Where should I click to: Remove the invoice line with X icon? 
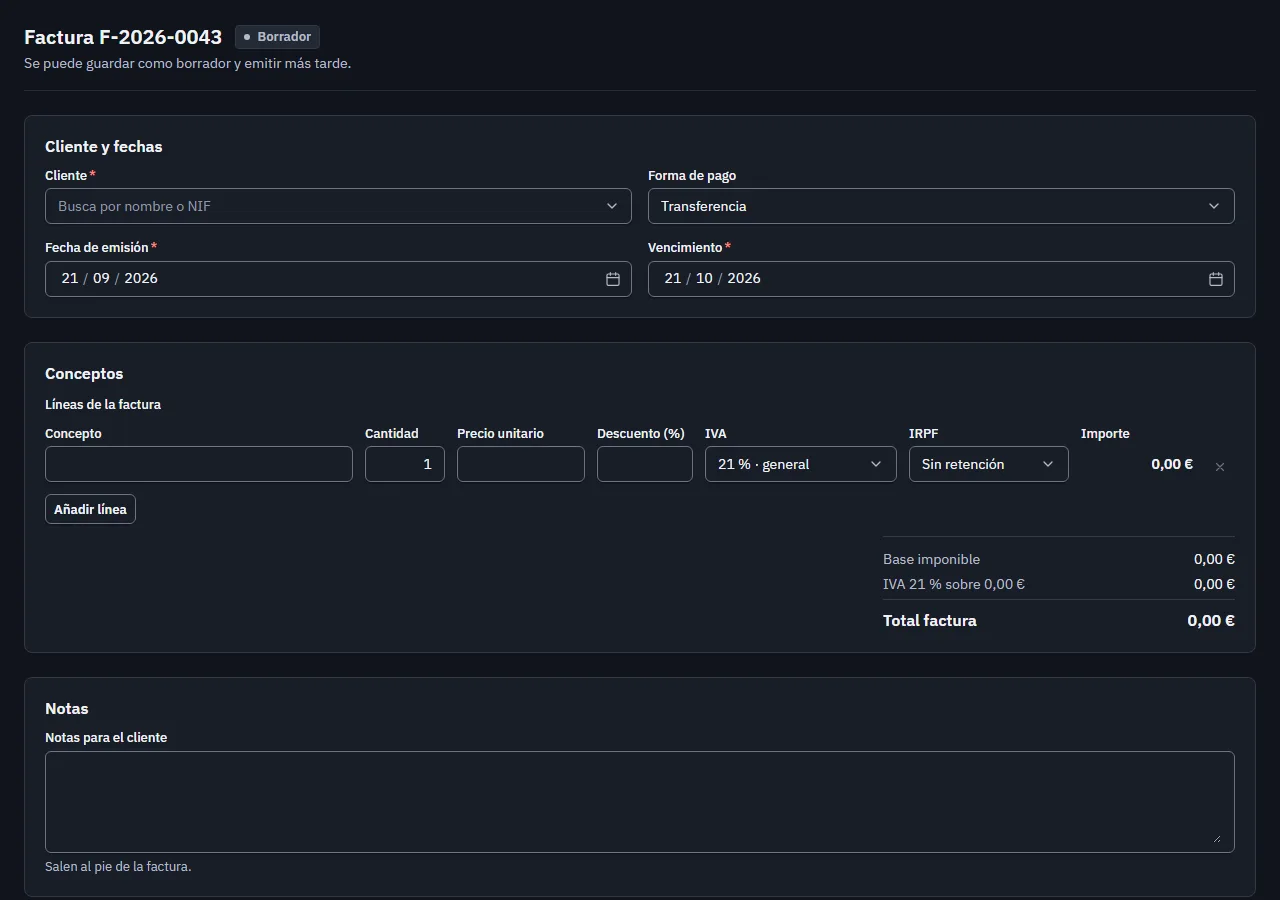1220,466
